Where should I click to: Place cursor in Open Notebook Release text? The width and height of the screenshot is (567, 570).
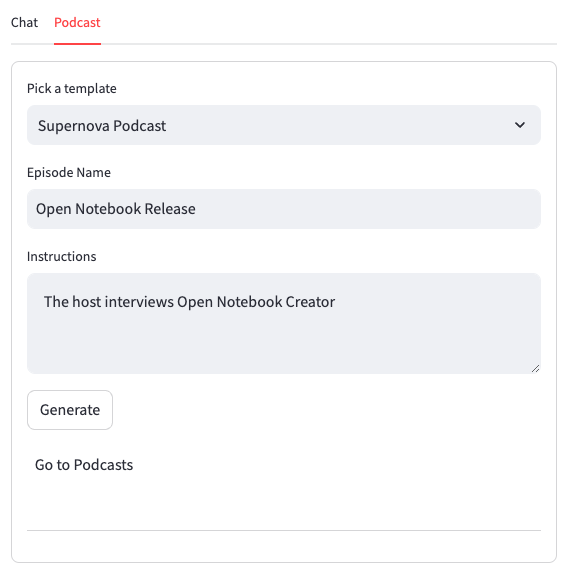pyautogui.click(x=116, y=209)
